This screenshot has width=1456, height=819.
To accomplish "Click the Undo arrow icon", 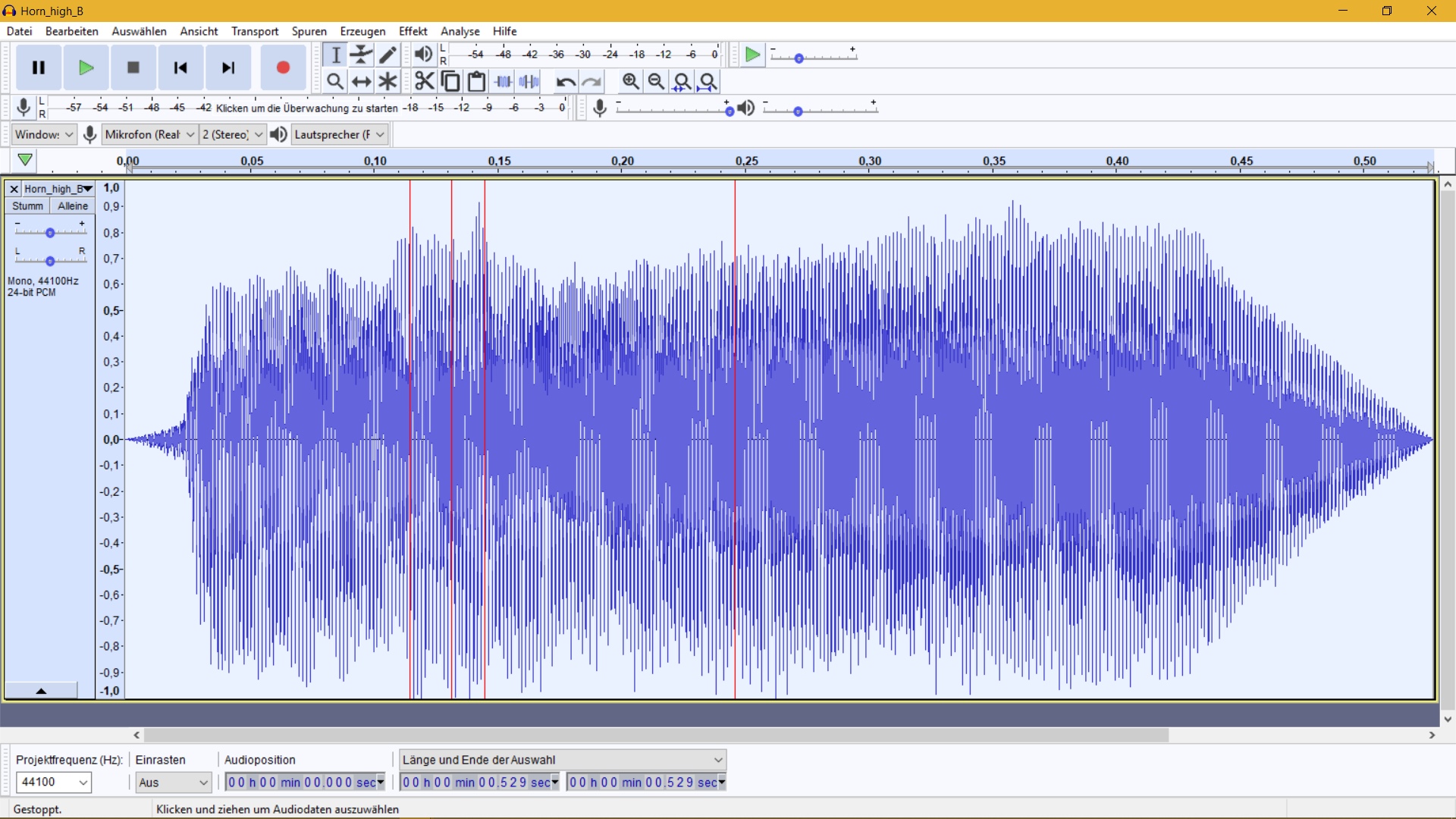I will (565, 81).
